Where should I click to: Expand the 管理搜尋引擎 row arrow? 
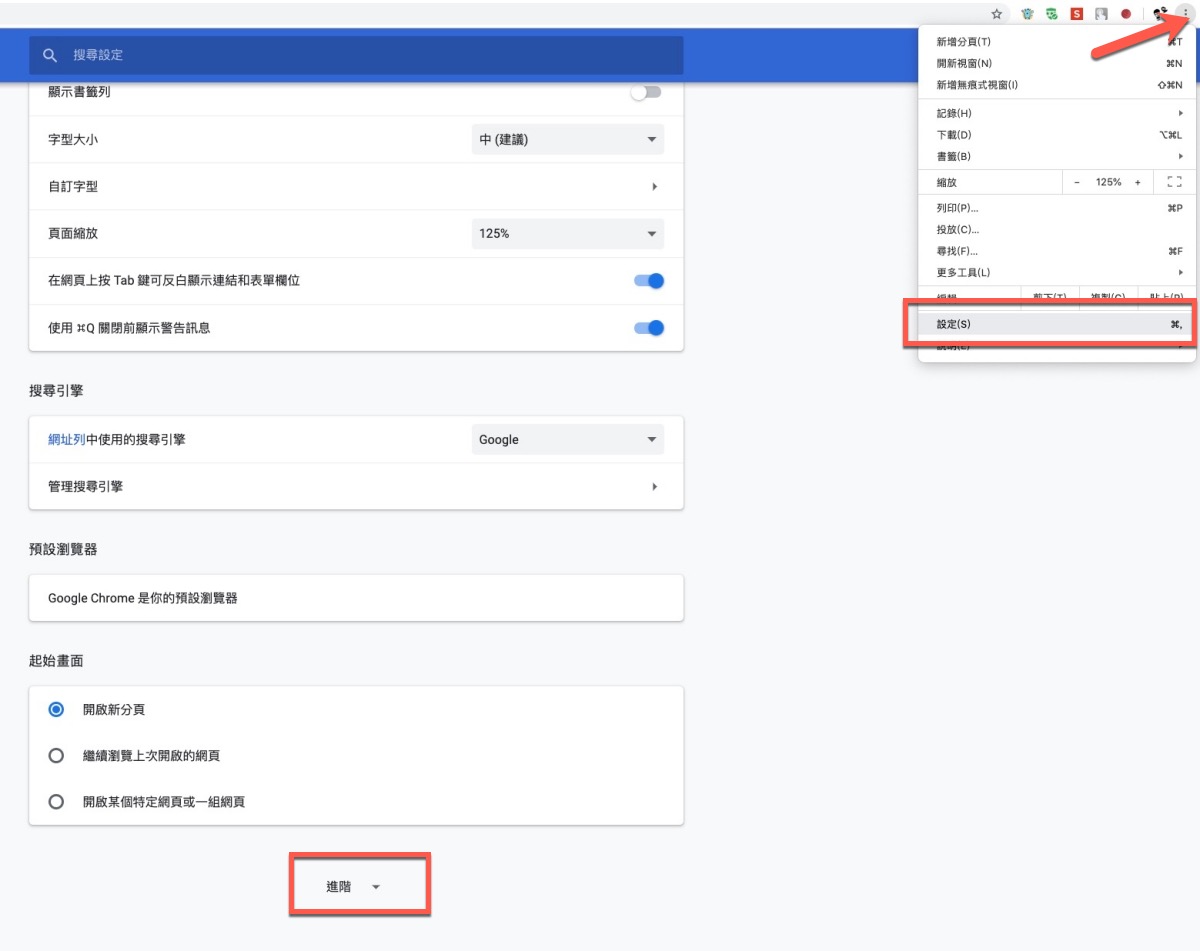[x=654, y=486]
